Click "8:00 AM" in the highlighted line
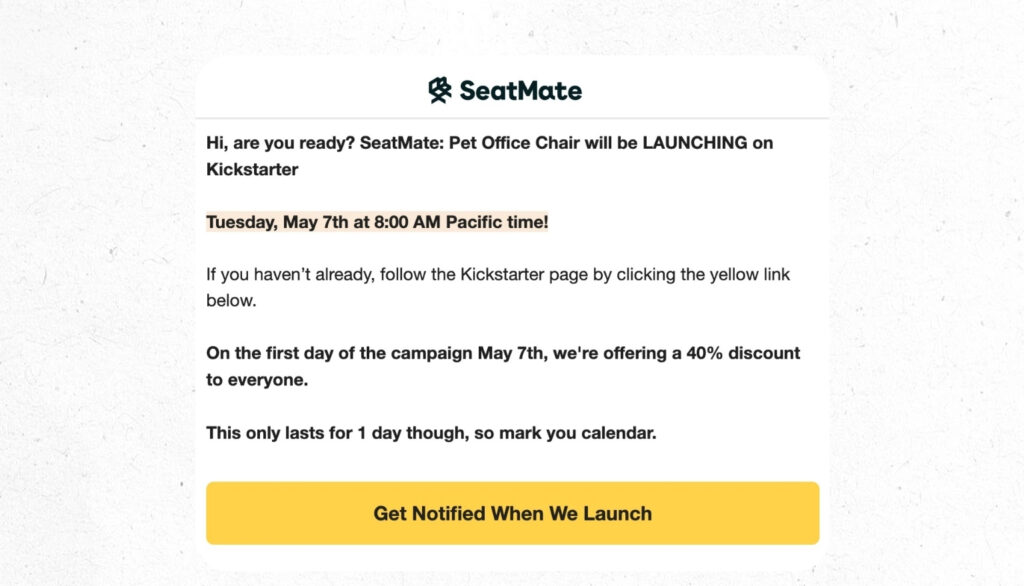The width and height of the screenshot is (1024, 586). pos(408,222)
